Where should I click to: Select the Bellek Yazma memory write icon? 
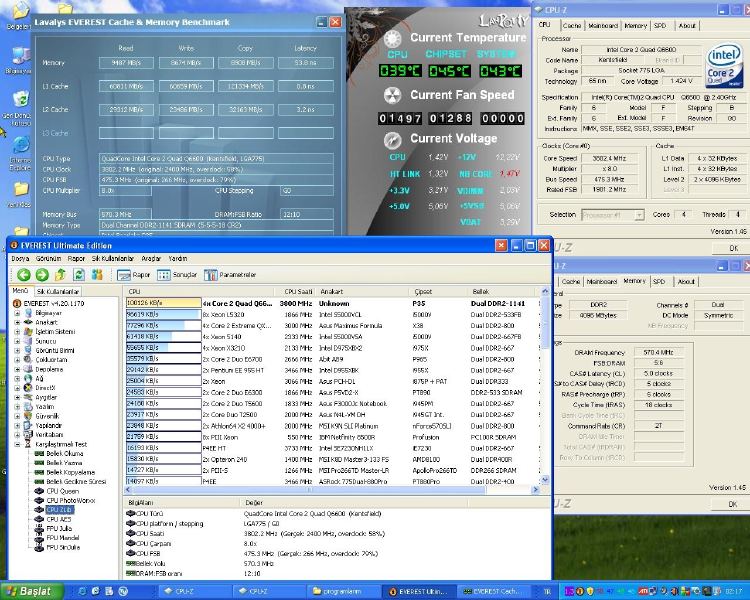coord(40,463)
